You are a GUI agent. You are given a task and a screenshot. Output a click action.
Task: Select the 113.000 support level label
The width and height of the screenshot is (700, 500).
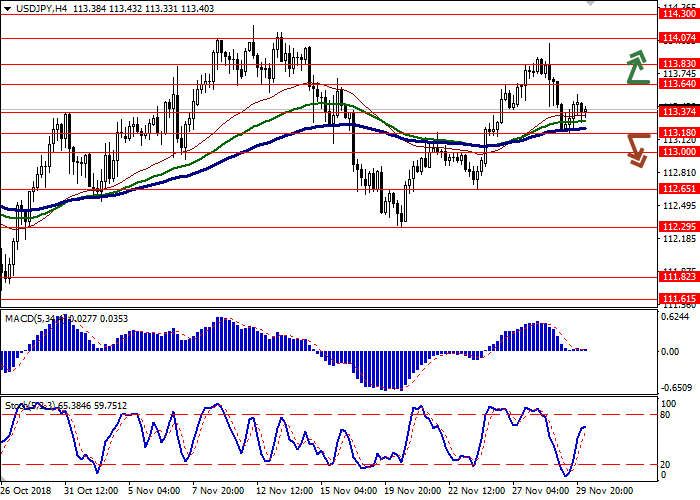coord(679,151)
